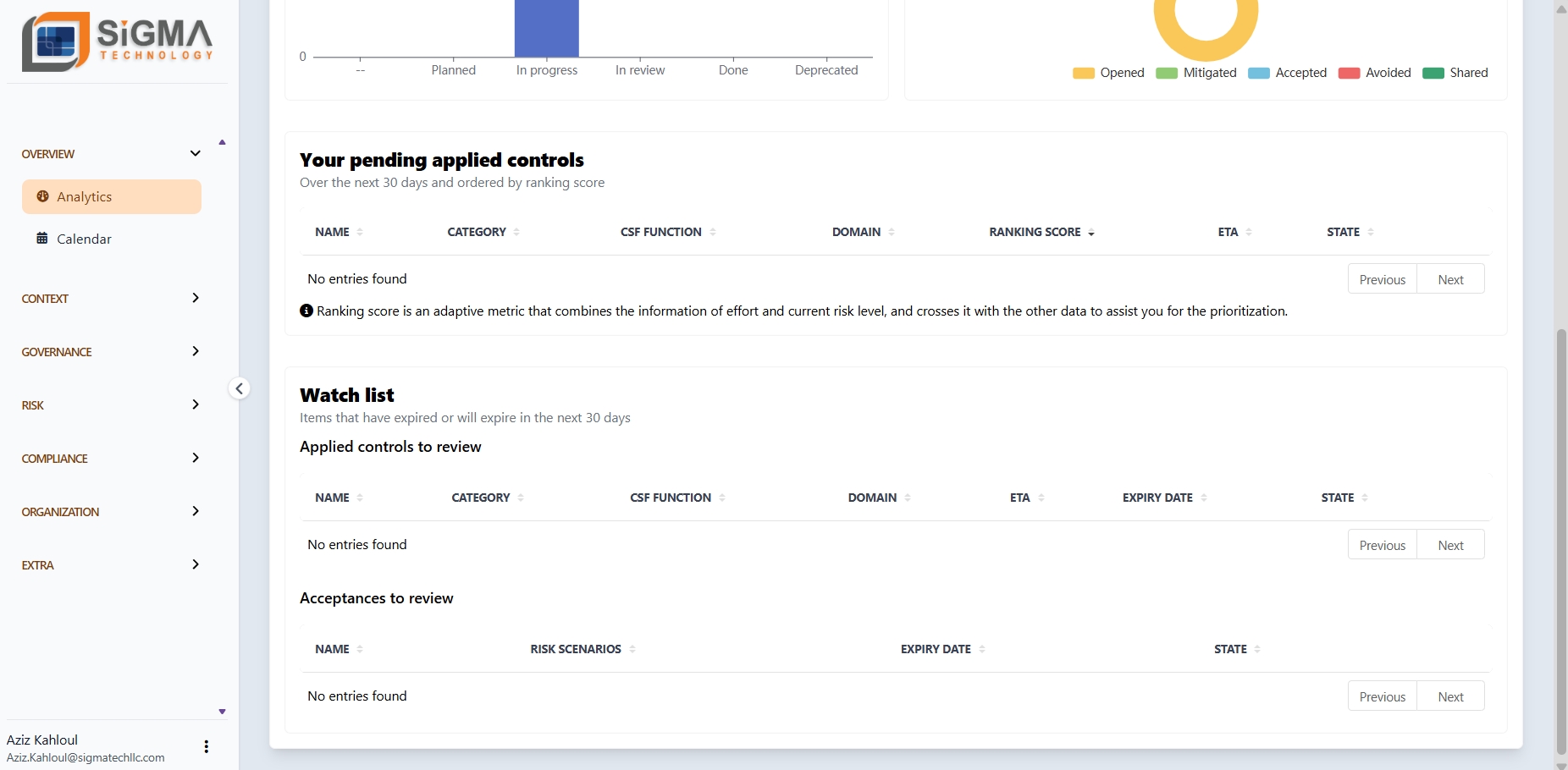Toggle Opened legend item in donut chart
The width and height of the screenshot is (1568, 770).
tap(1108, 73)
